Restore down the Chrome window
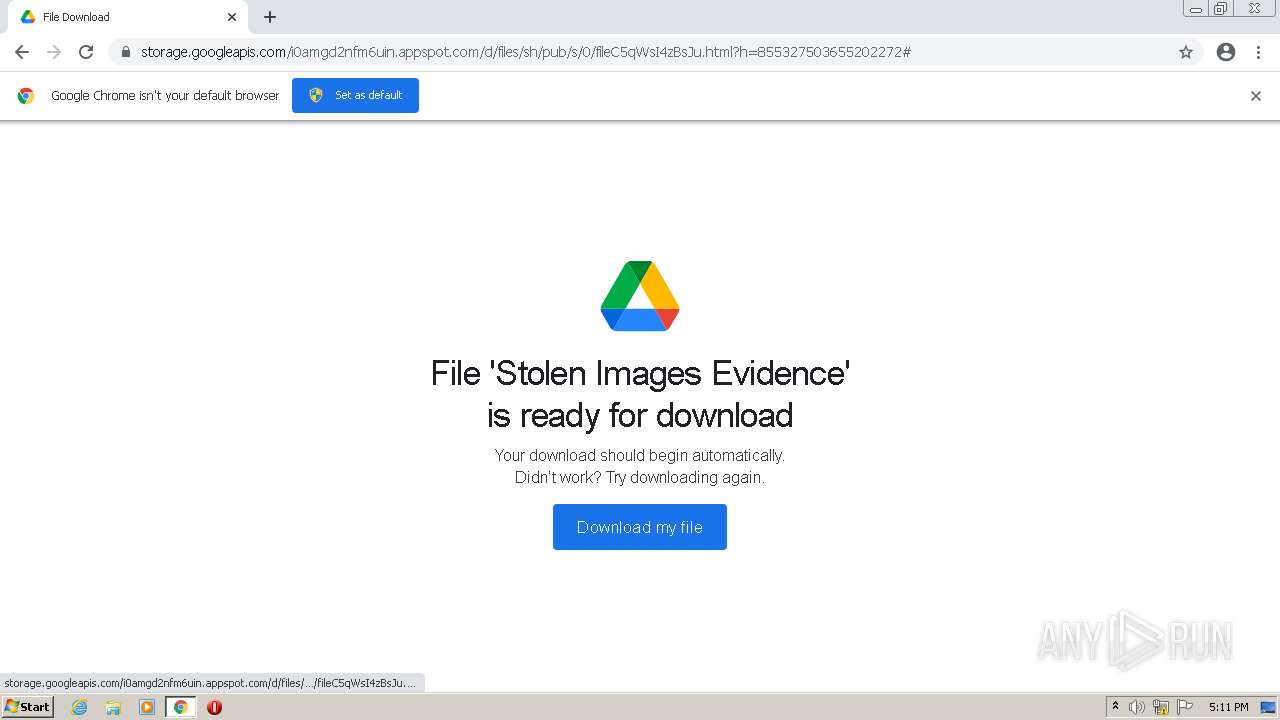 tap(1221, 9)
